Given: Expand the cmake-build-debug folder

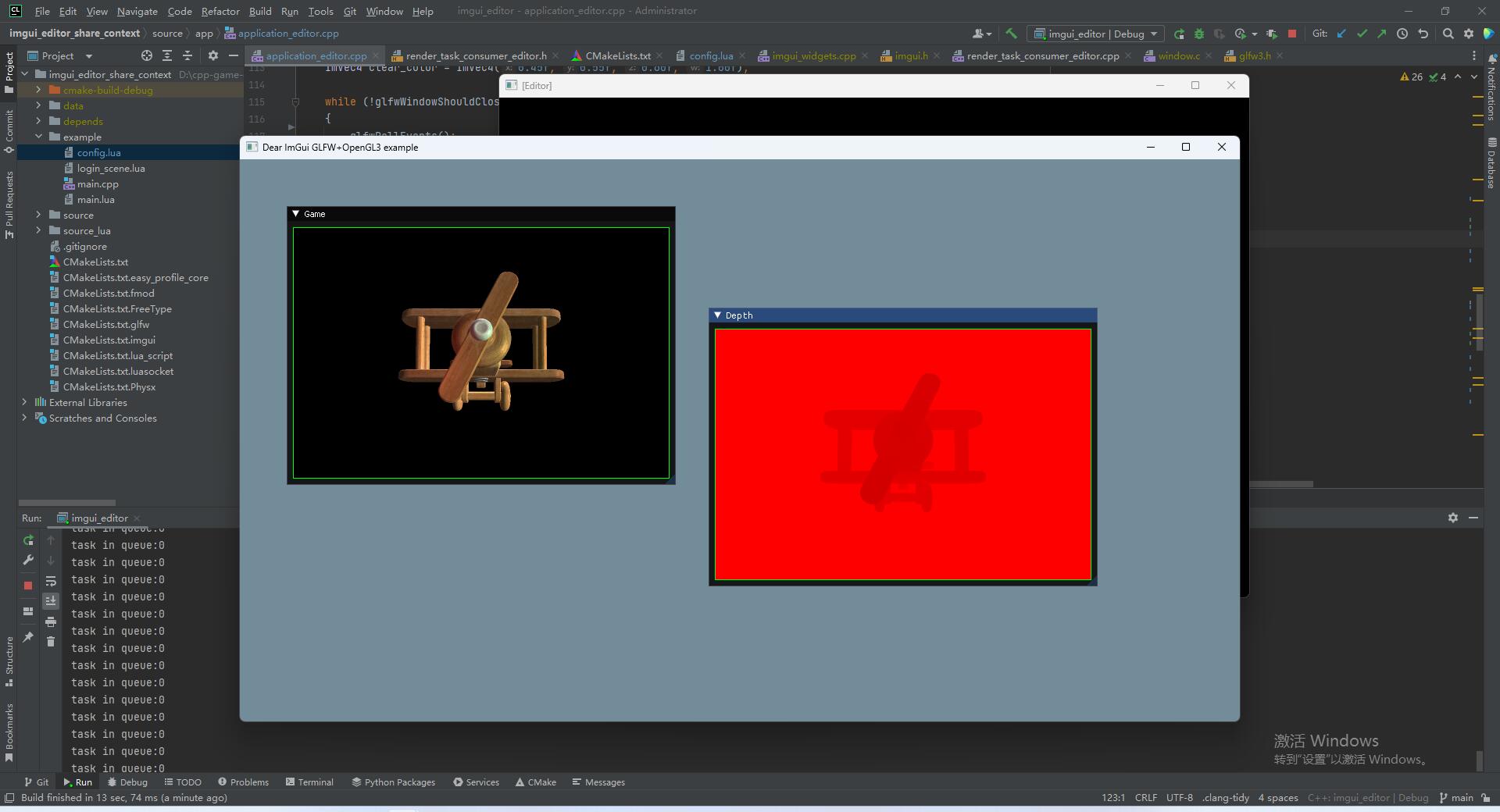Looking at the screenshot, I should (38, 90).
